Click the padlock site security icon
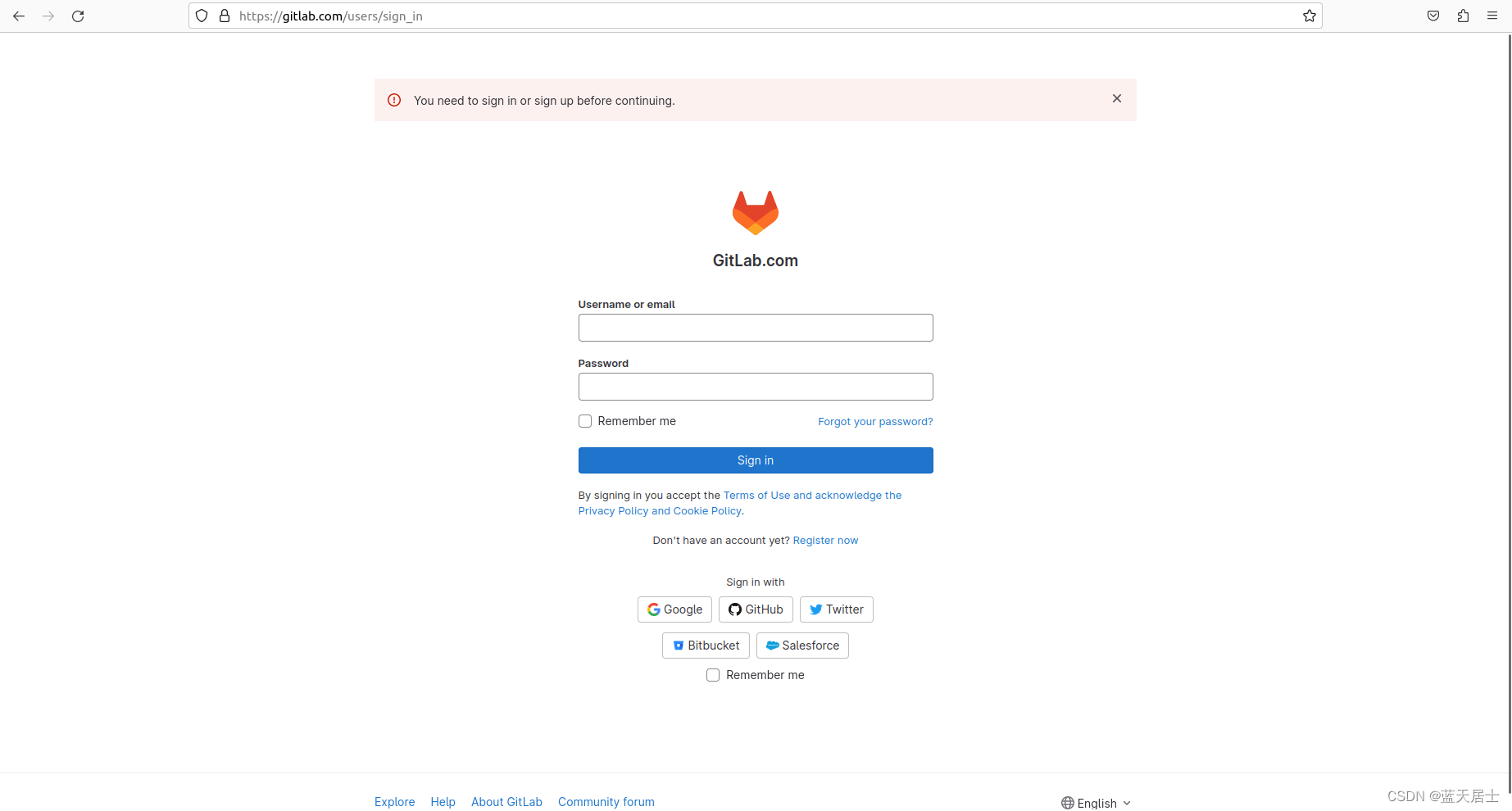 225,16
